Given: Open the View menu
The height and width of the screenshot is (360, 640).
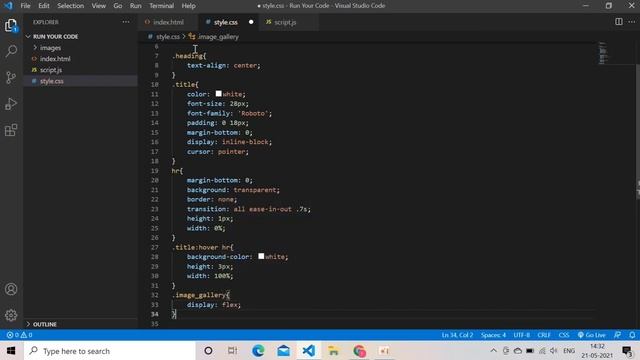Looking at the screenshot, I should click(98, 6).
